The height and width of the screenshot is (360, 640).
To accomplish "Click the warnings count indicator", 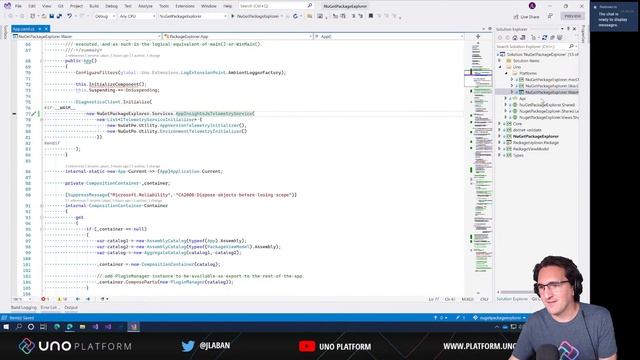I will [x=62, y=299].
